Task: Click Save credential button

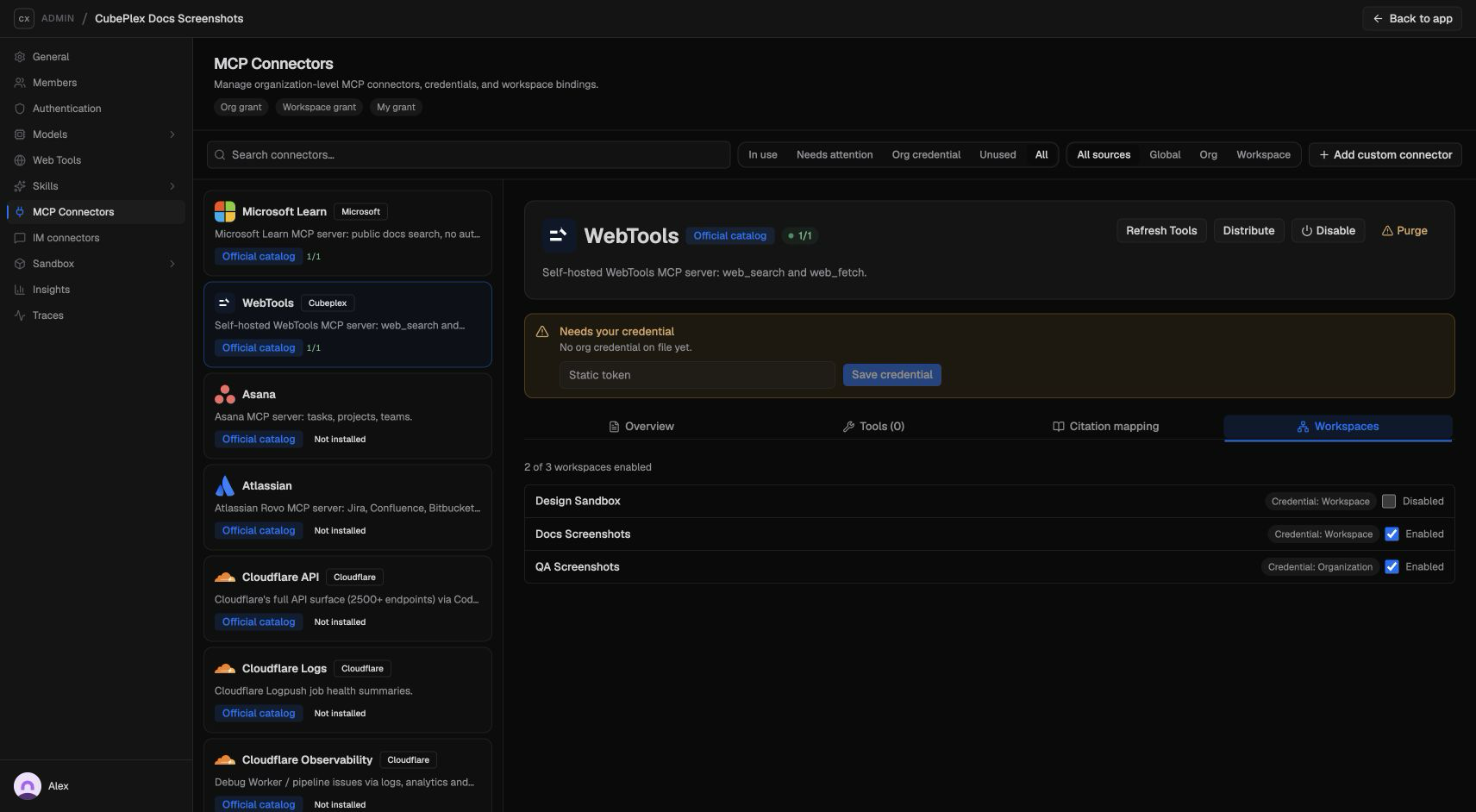Action: [x=891, y=375]
